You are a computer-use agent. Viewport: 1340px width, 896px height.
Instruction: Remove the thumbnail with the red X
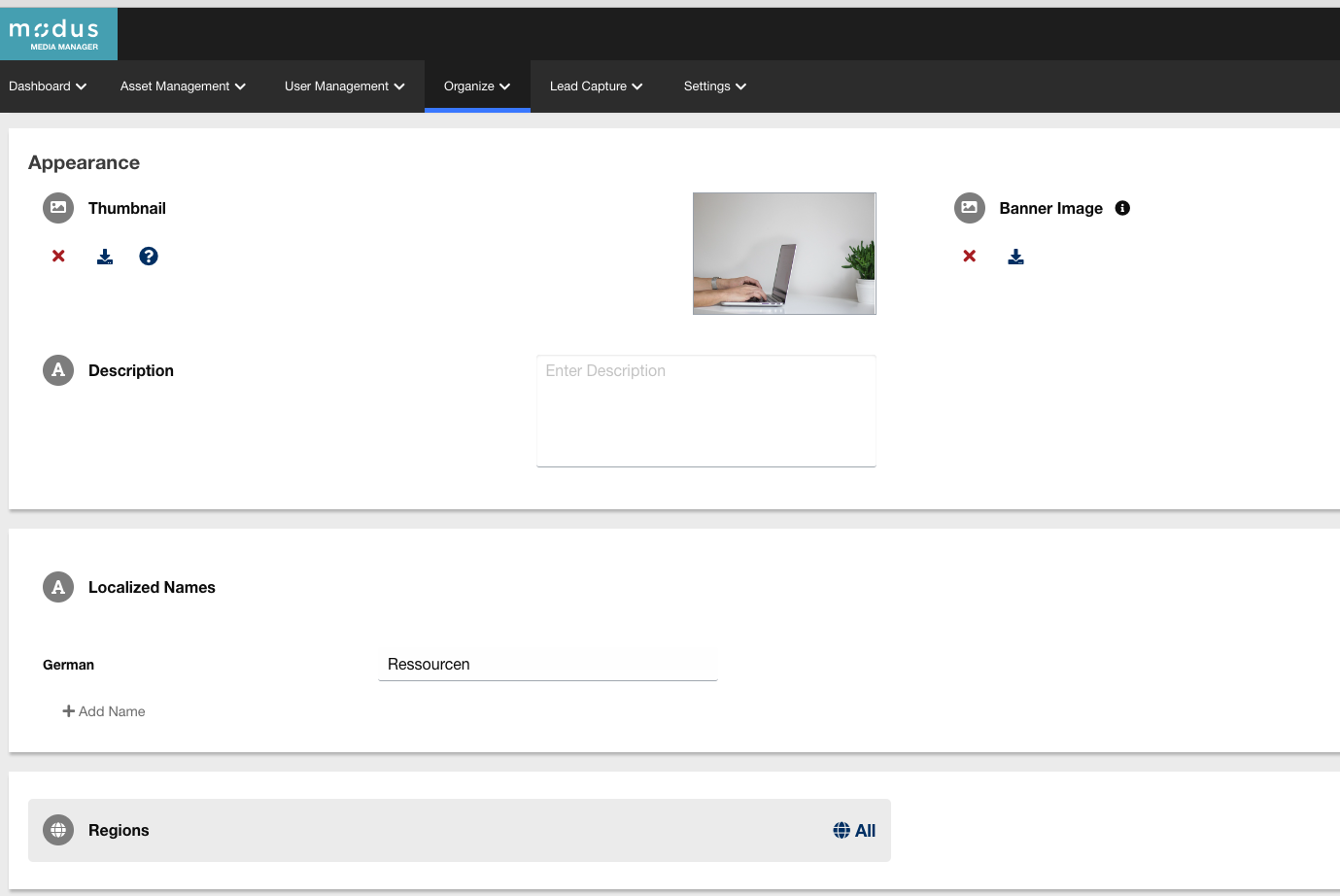(58, 256)
